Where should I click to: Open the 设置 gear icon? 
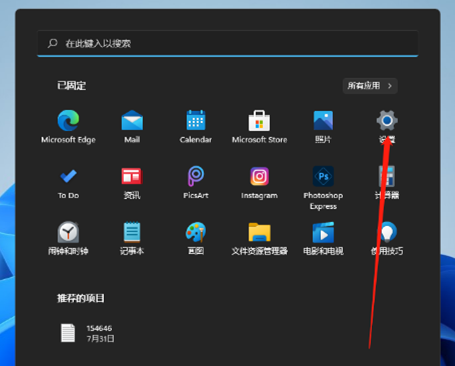pos(387,120)
